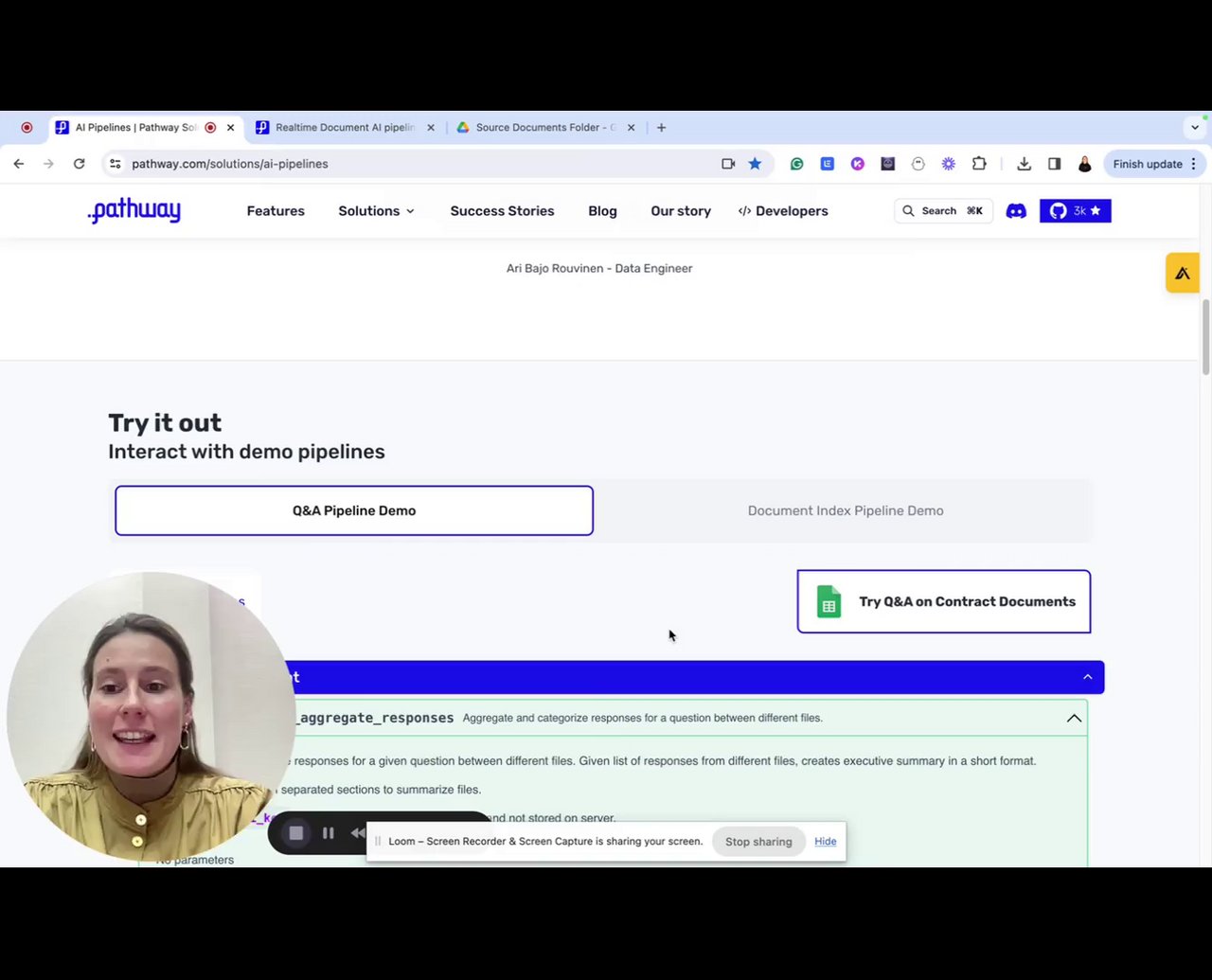Open the Features menu item
This screenshot has width=1212, height=980.
click(x=276, y=211)
